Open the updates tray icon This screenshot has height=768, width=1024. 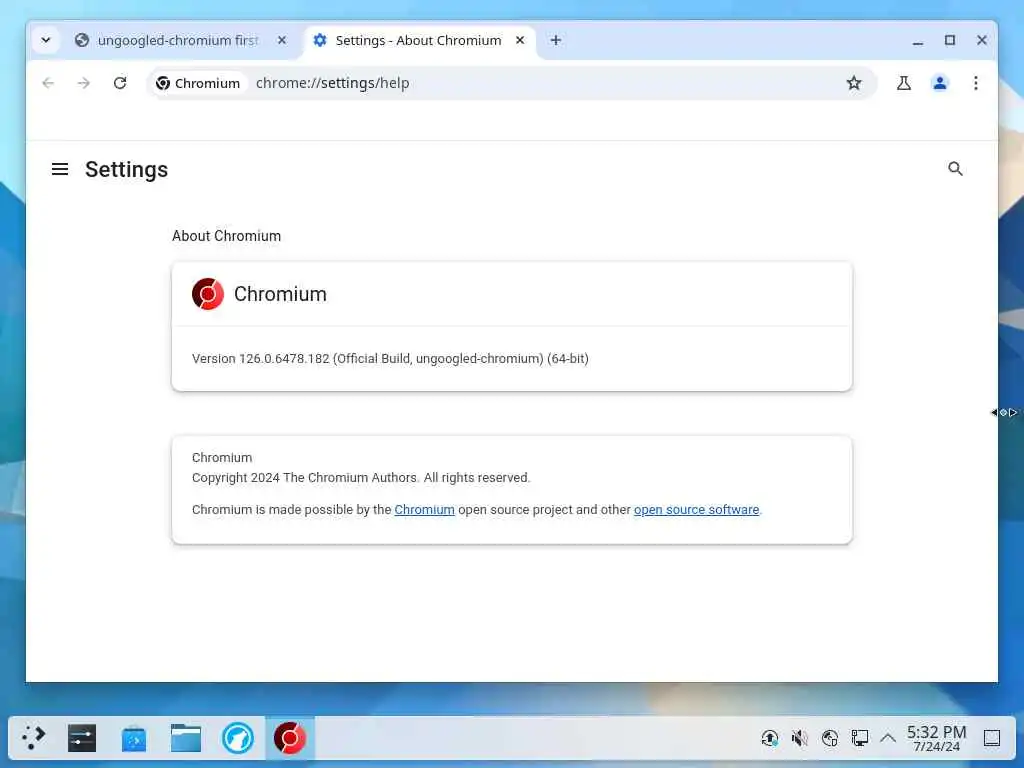click(x=770, y=738)
